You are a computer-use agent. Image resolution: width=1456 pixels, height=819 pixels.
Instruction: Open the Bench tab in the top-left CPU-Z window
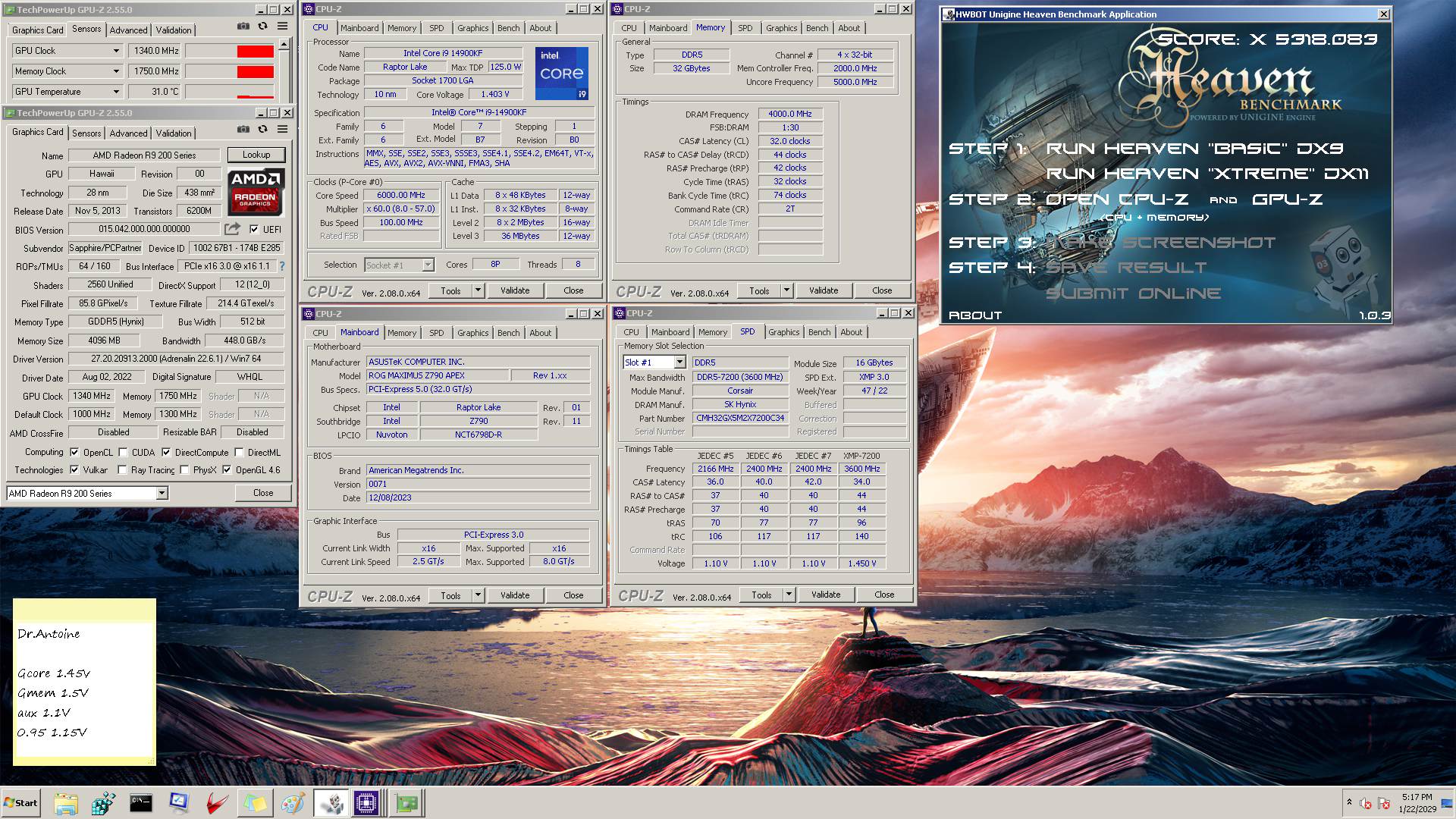pyautogui.click(x=508, y=28)
